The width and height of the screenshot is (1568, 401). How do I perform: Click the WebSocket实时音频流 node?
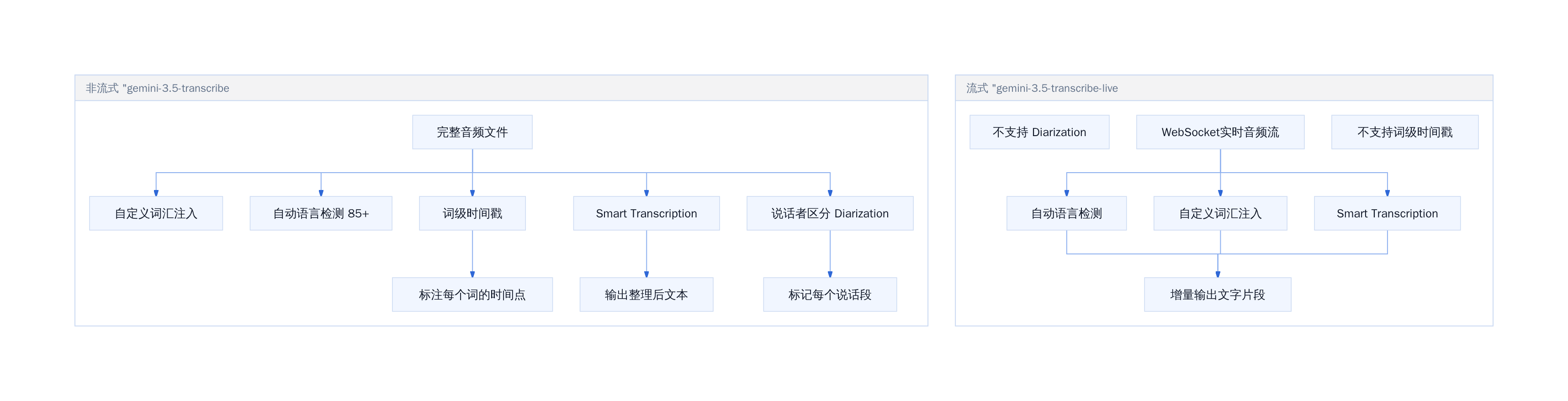pyautogui.click(x=1220, y=132)
